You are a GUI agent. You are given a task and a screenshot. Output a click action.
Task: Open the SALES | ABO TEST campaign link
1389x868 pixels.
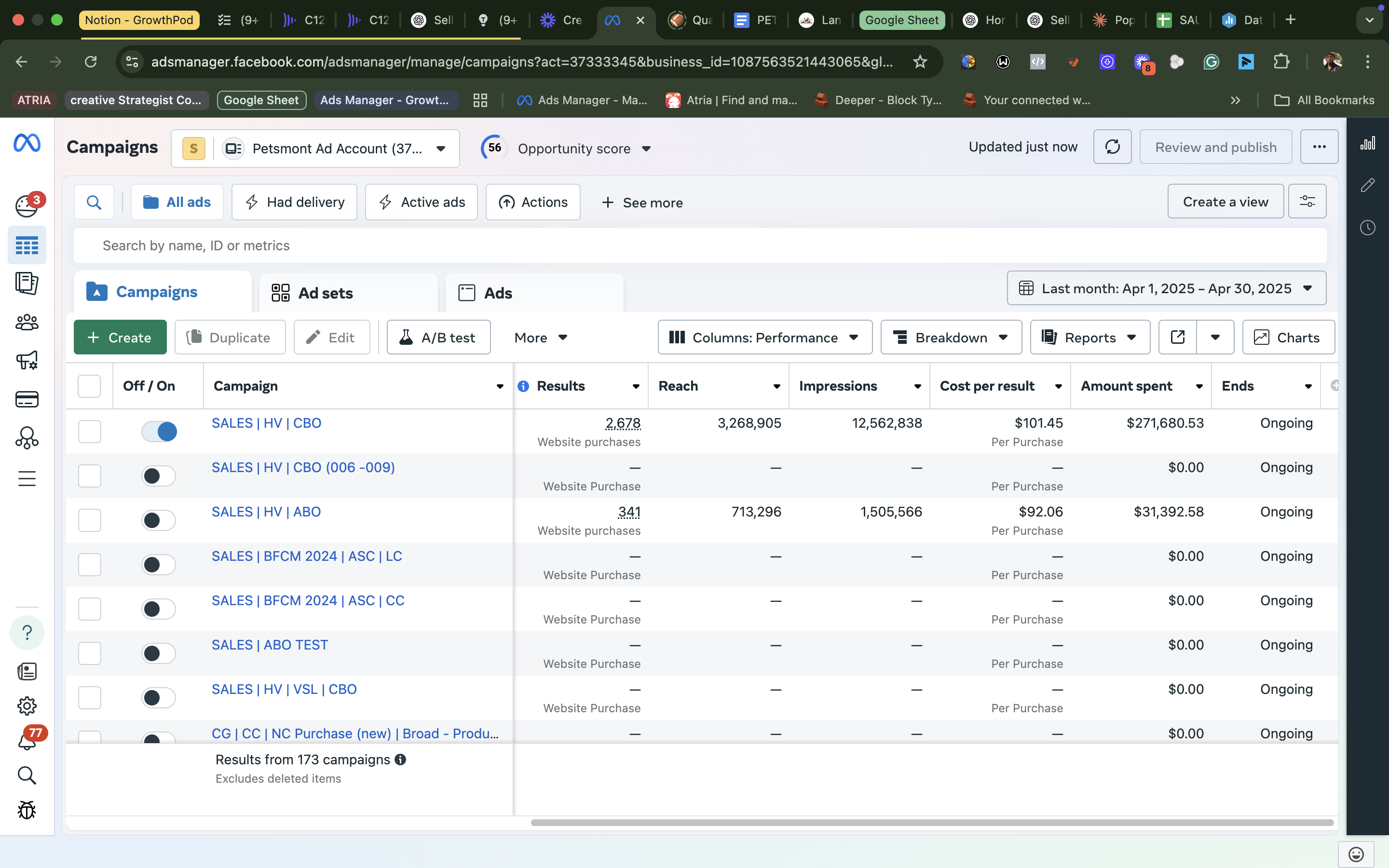pyautogui.click(x=270, y=645)
